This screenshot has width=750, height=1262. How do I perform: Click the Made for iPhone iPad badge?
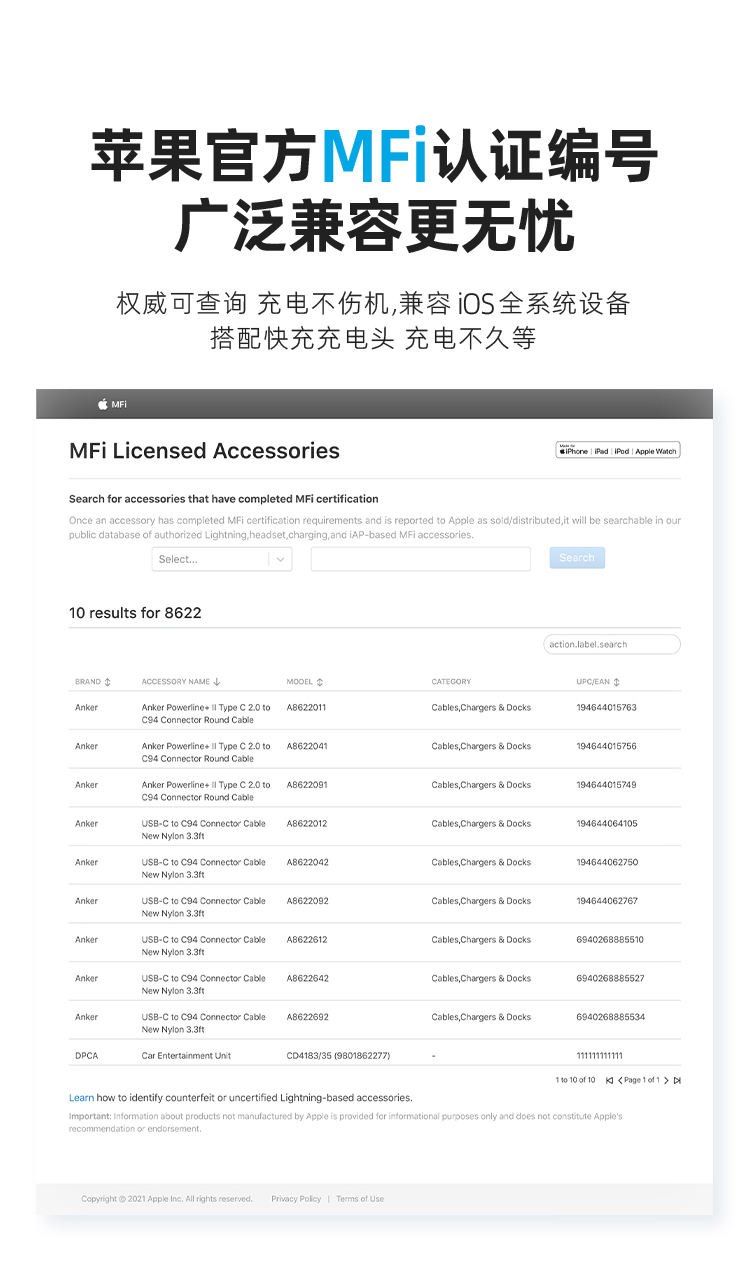[618, 451]
